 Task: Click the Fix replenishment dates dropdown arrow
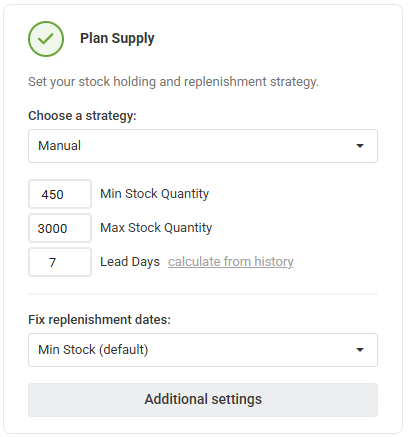[360, 350]
